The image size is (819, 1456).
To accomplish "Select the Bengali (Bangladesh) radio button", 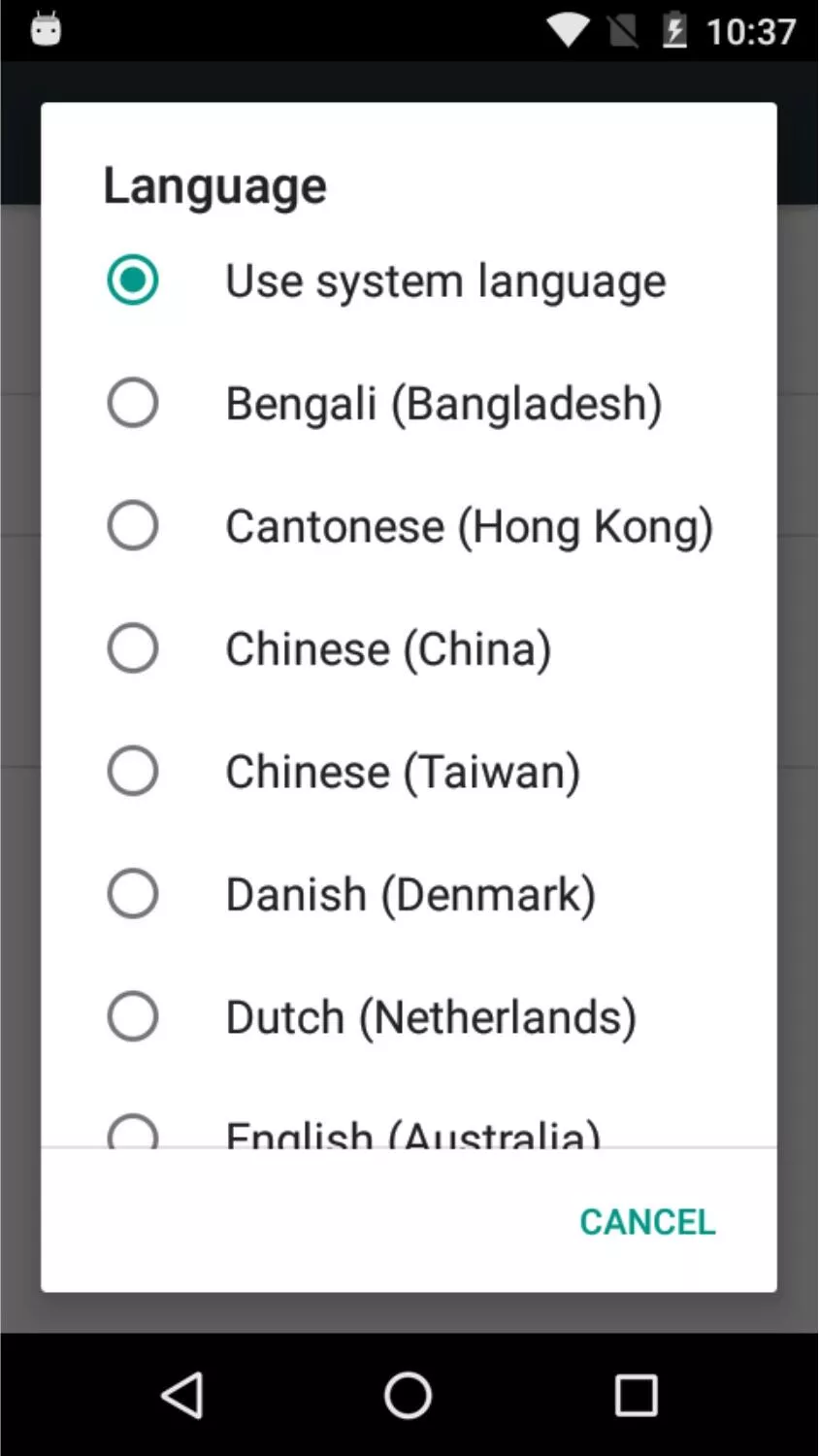I will (133, 403).
